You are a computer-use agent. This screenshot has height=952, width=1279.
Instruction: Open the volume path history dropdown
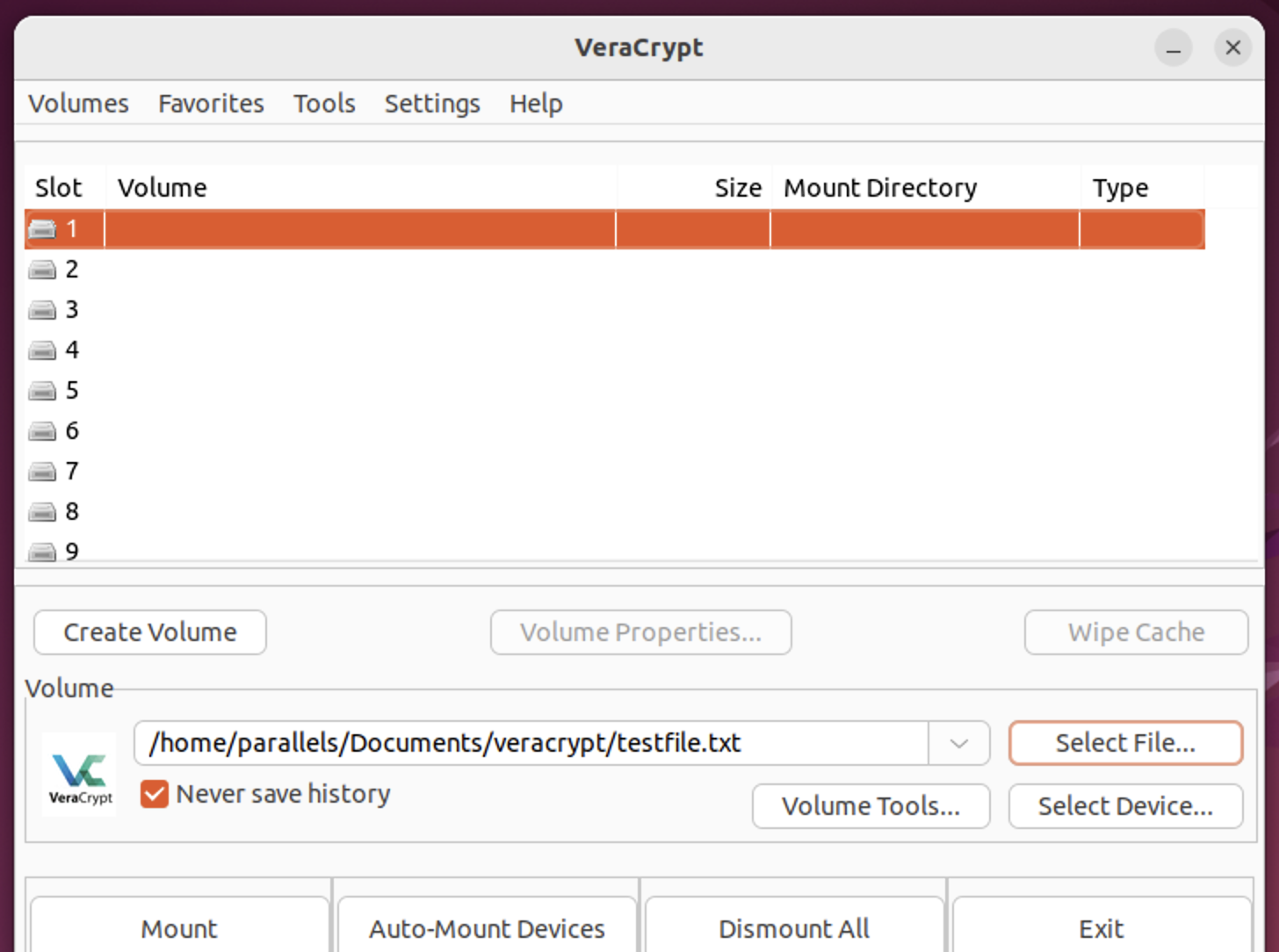coord(958,743)
